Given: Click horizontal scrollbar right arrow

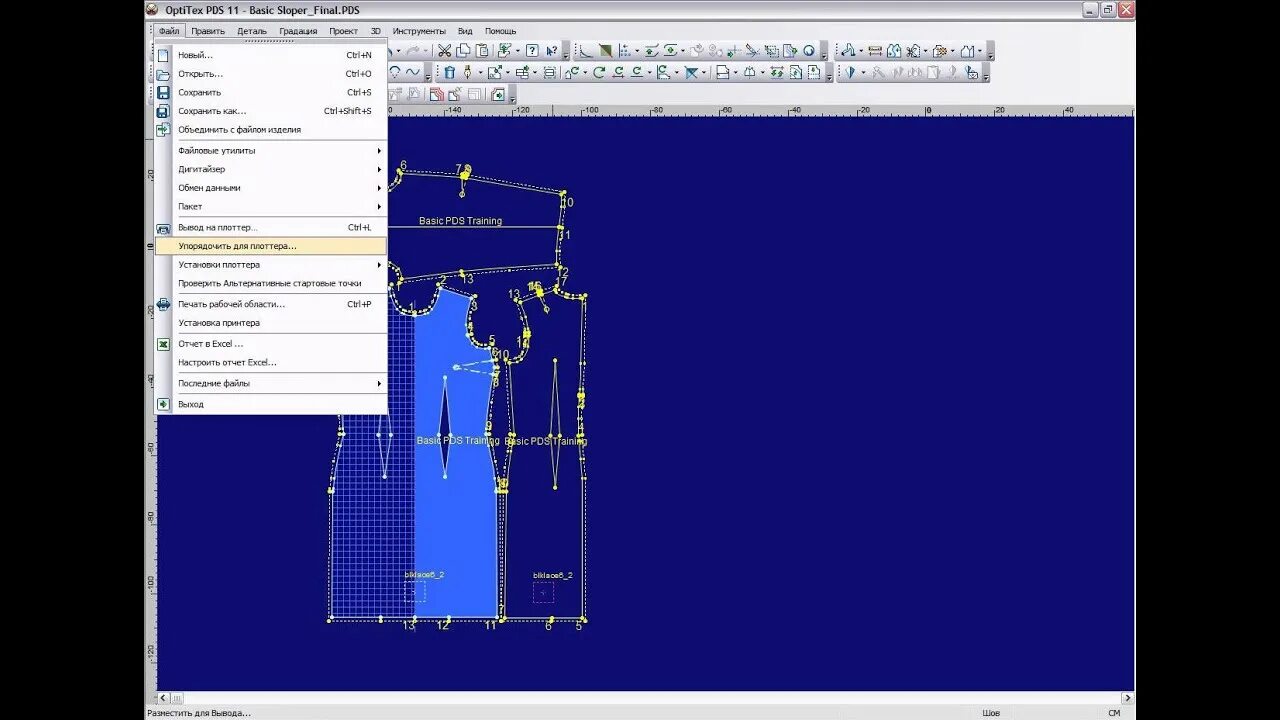Looking at the screenshot, I should click(1127, 698).
